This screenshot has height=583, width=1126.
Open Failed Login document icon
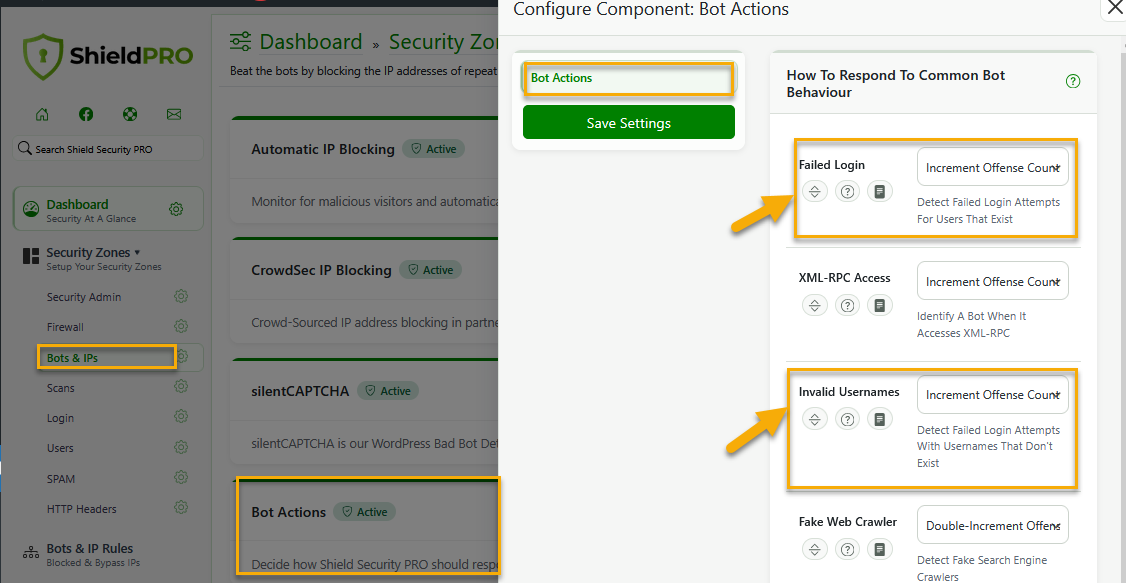coord(880,191)
